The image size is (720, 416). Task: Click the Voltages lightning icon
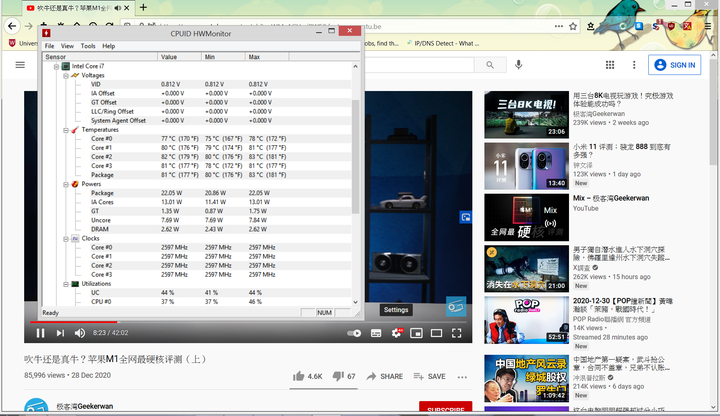point(75,75)
